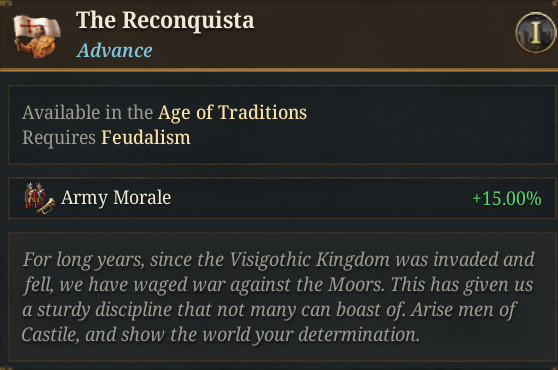Image resolution: width=558 pixels, height=370 pixels.
Task: Click the Army Morale soldiers and trumpet icon
Action: pos(40,198)
